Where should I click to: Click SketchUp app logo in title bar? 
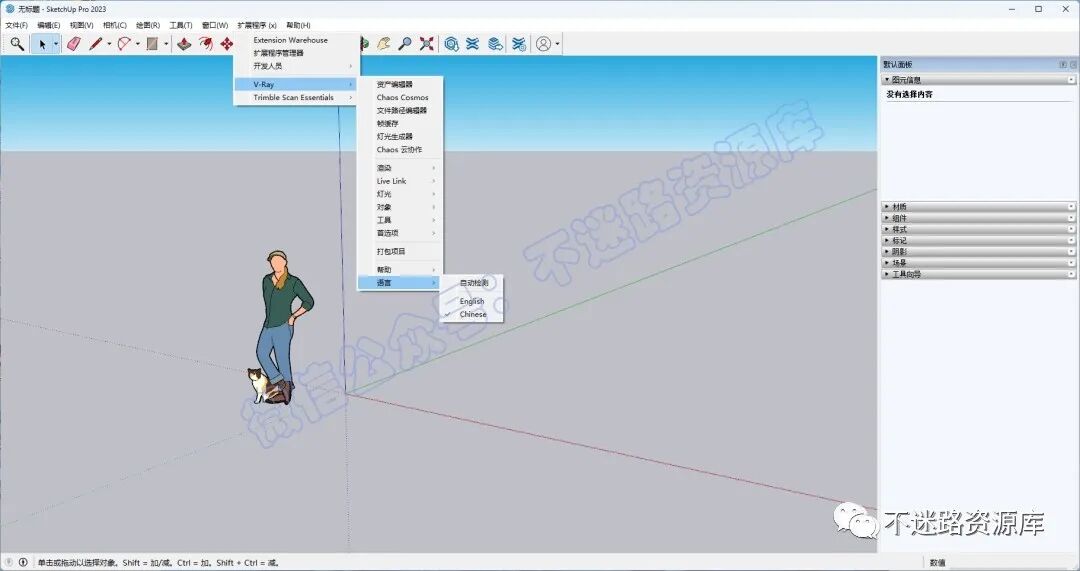pos(10,9)
